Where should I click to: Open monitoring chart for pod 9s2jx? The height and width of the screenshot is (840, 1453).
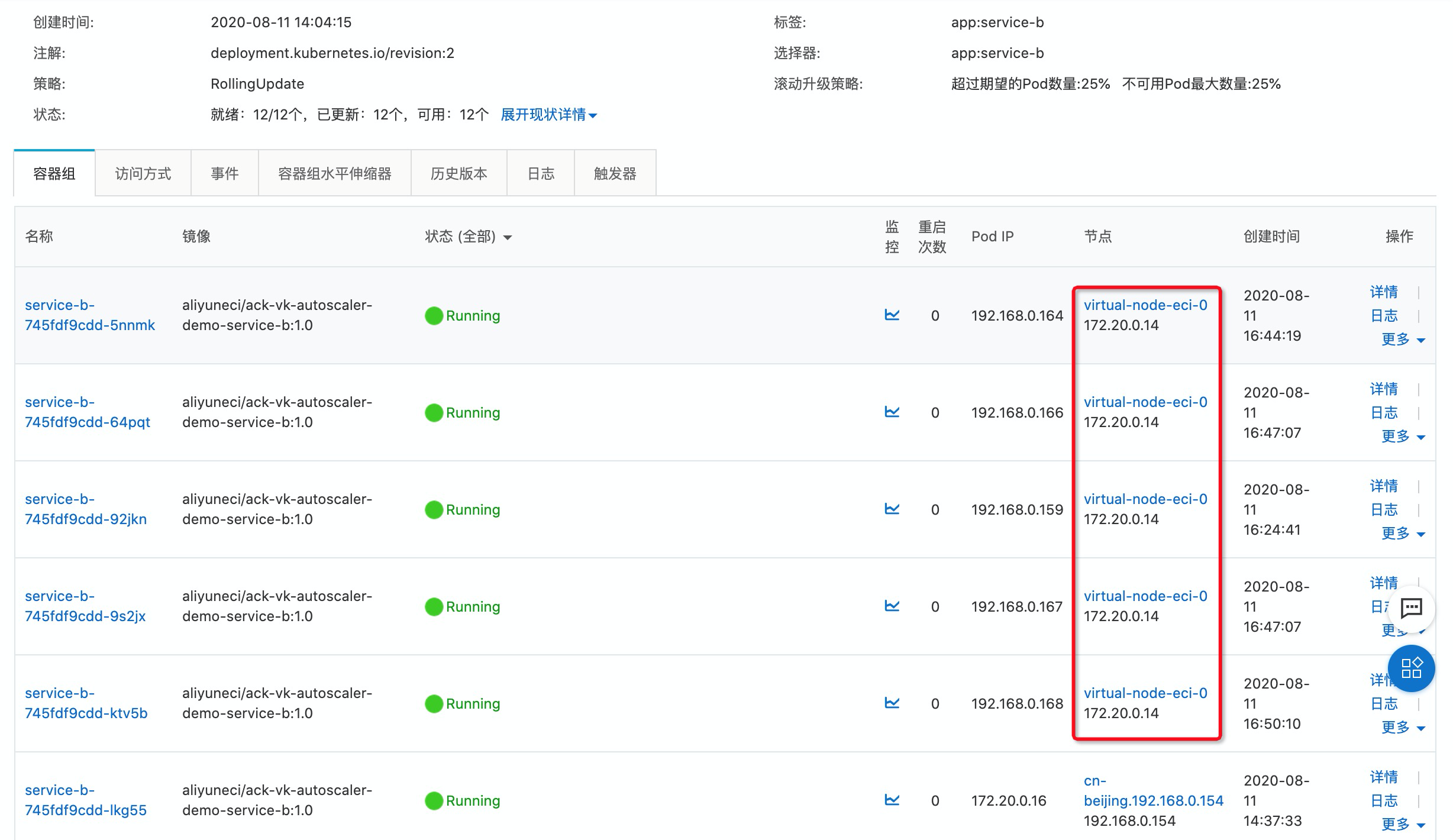(x=892, y=606)
